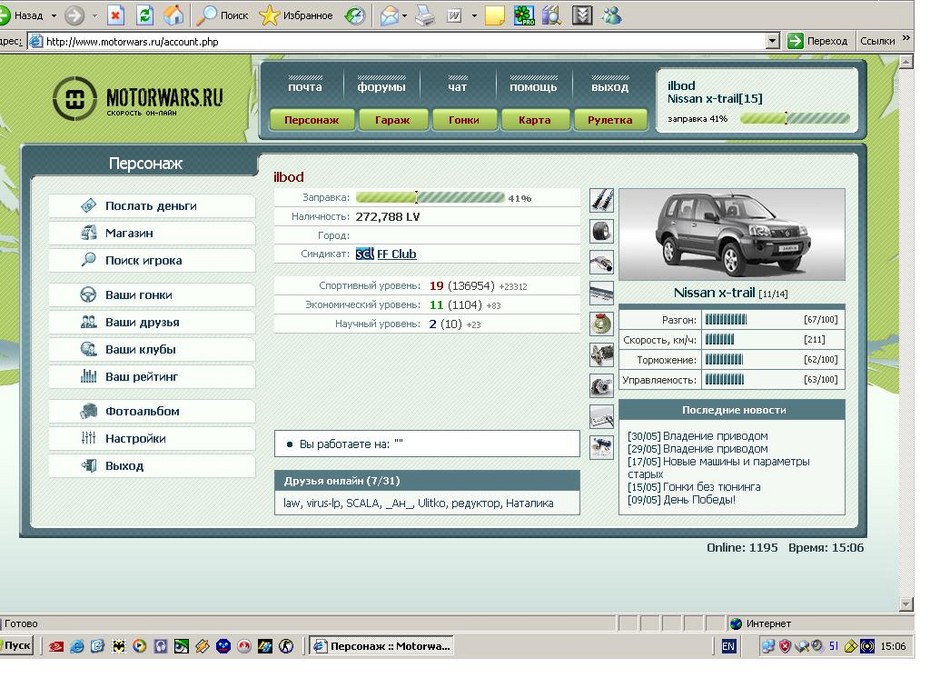Open the Рулетка tab

610,120
